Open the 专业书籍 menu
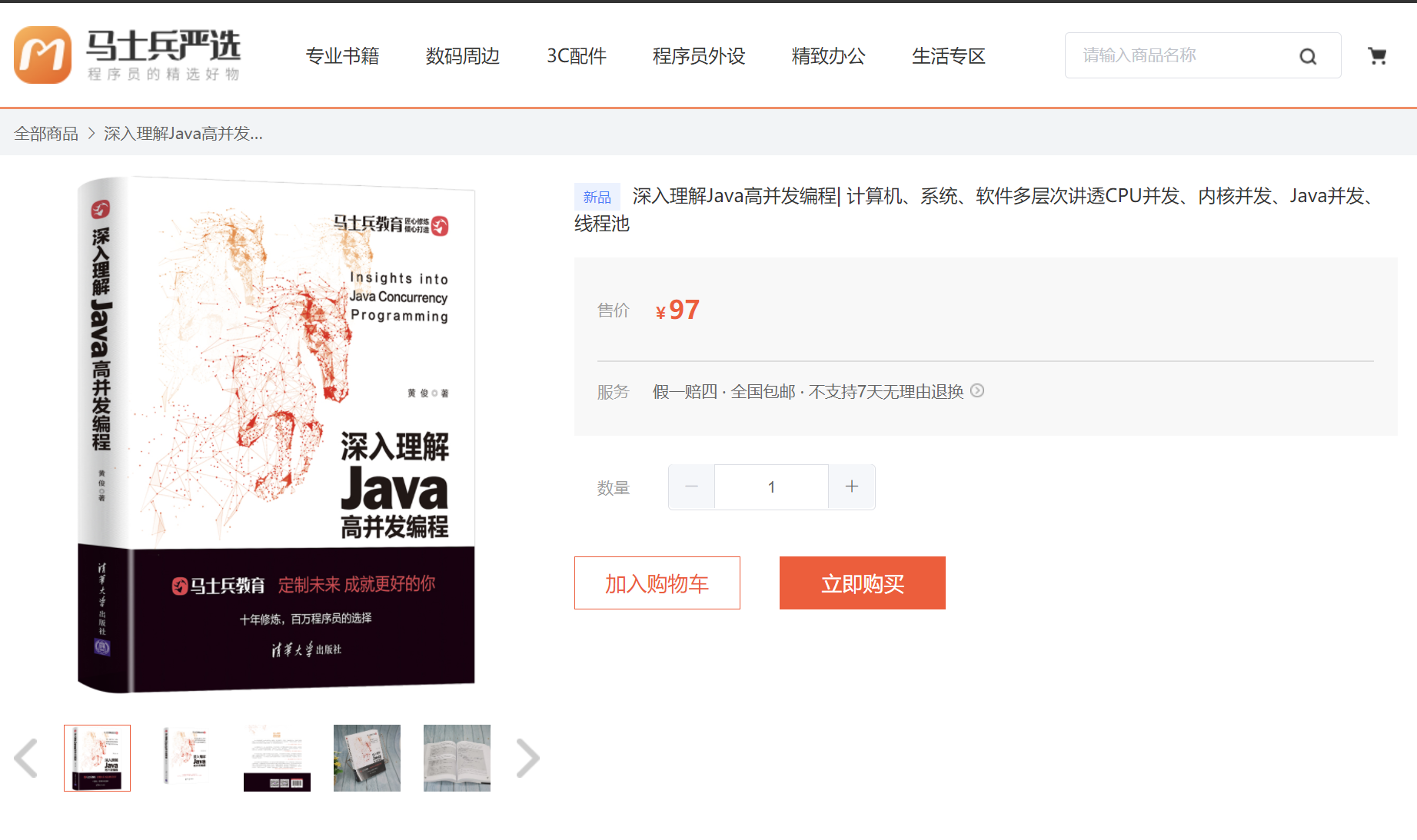Viewport: 1417px width, 840px height. [x=342, y=56]
